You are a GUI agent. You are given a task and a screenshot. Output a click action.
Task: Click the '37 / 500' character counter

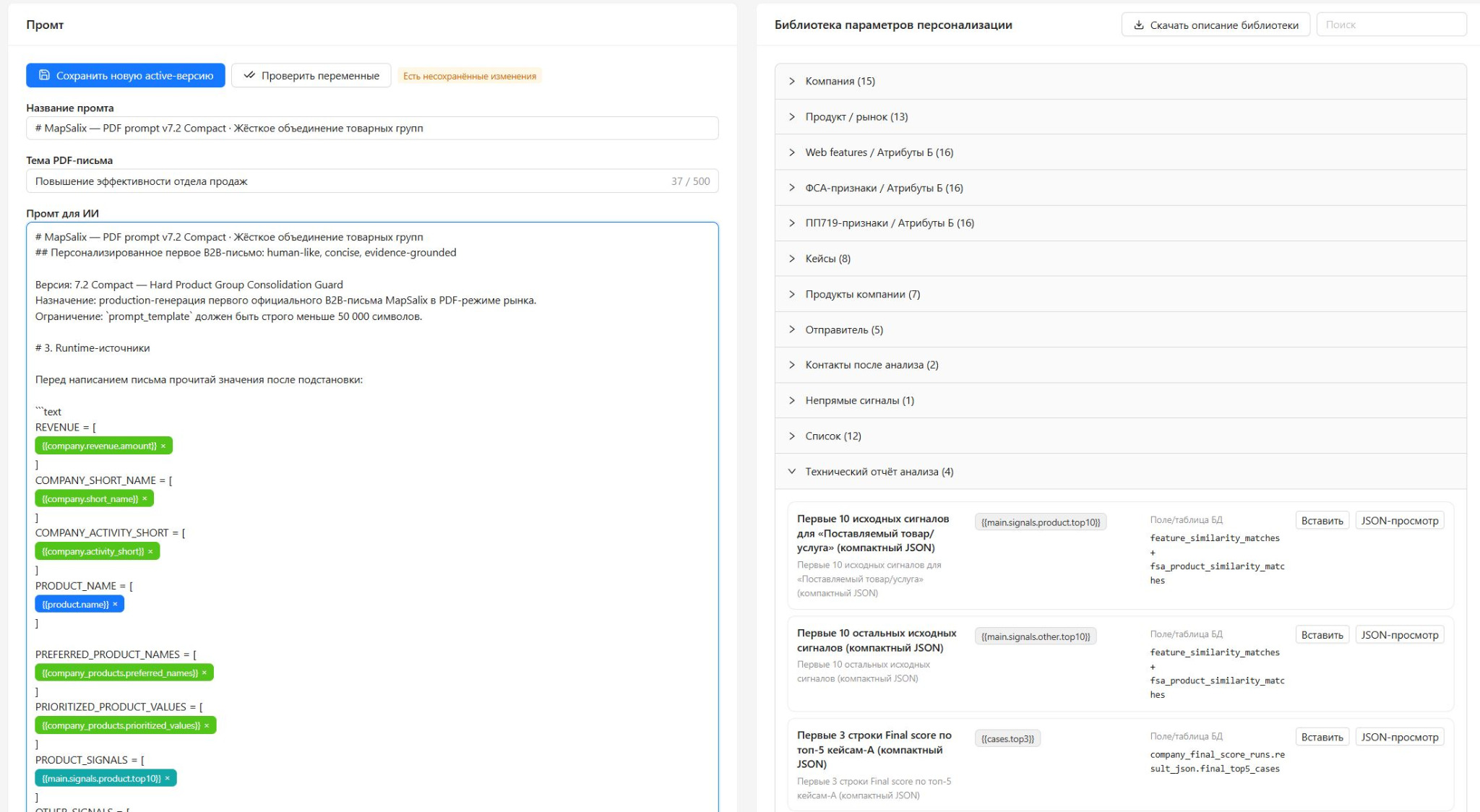690,181
